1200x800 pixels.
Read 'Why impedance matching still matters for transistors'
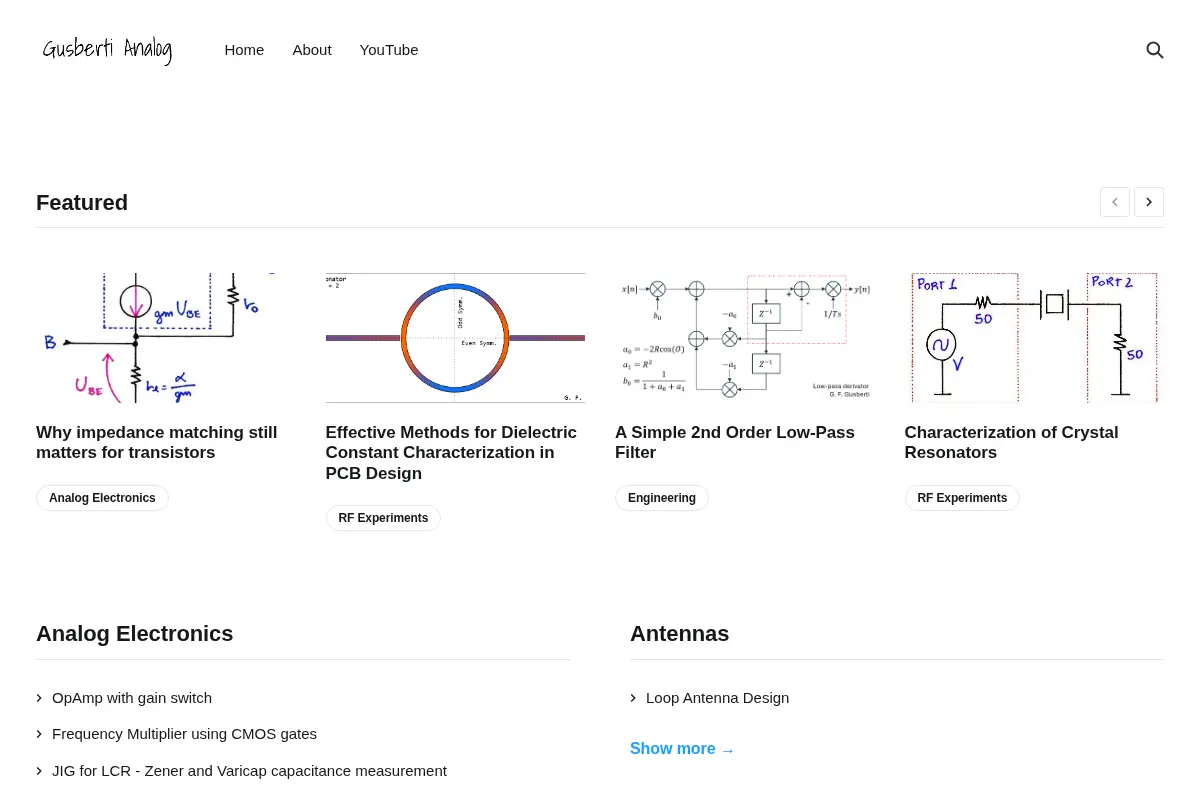point(157,442)
